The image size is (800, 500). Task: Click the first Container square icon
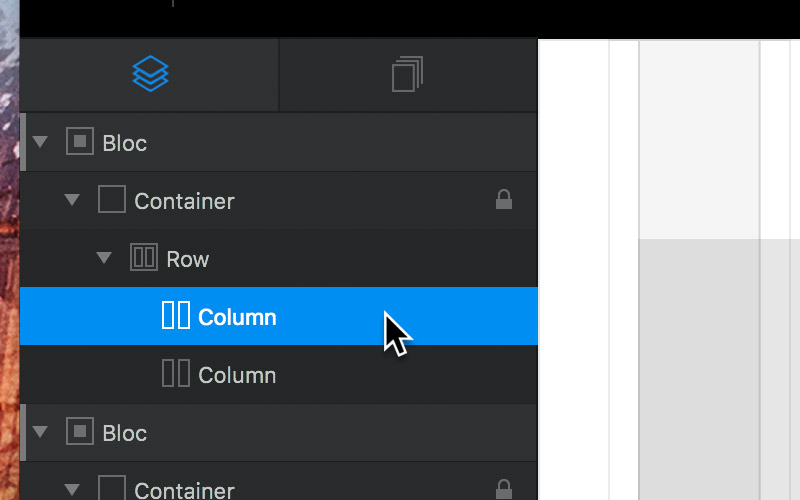(x=112, y=199)
